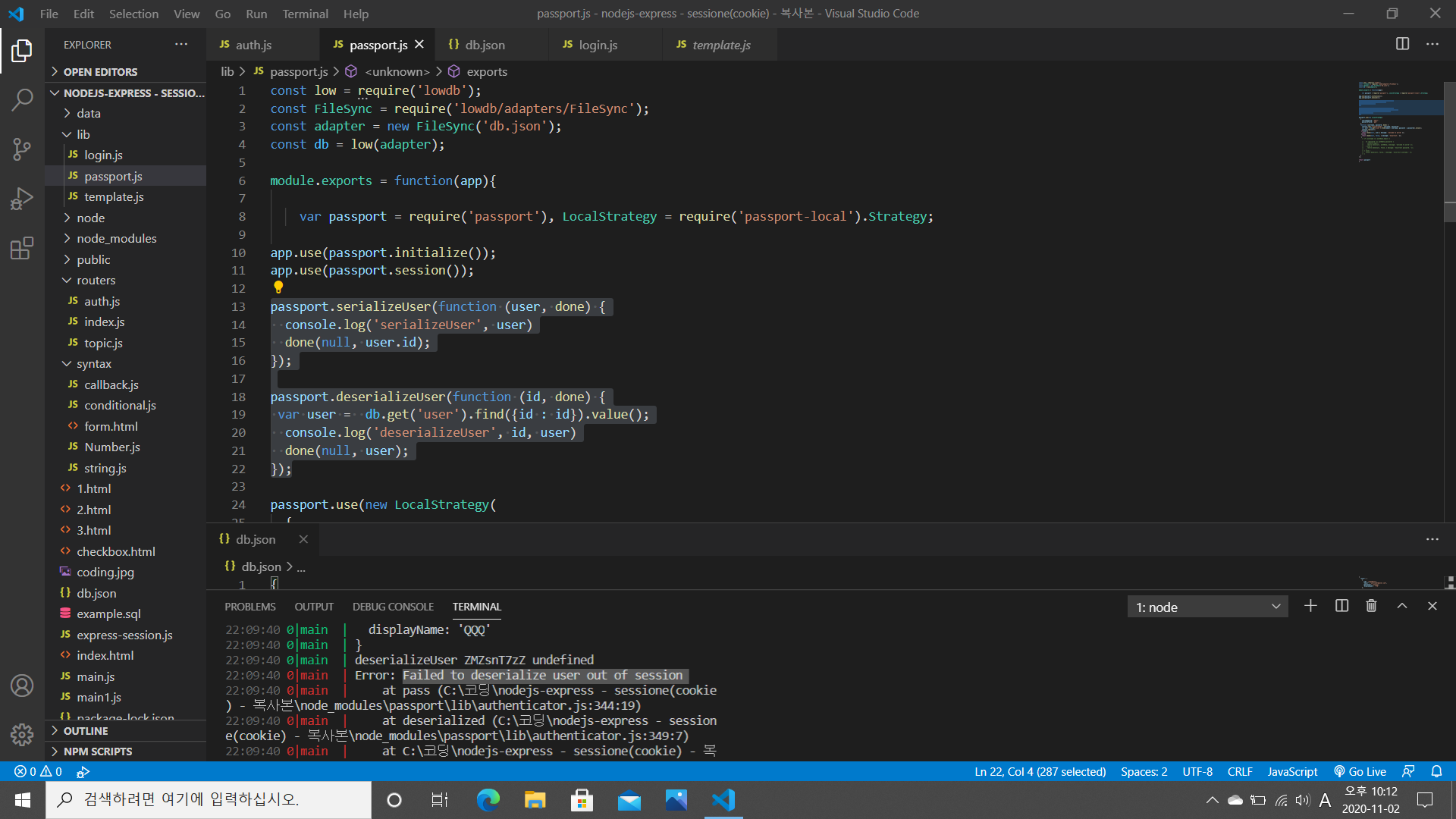The image size is (1456, 819).
Task: Open the Extensions view
Action: pos(22,248)
